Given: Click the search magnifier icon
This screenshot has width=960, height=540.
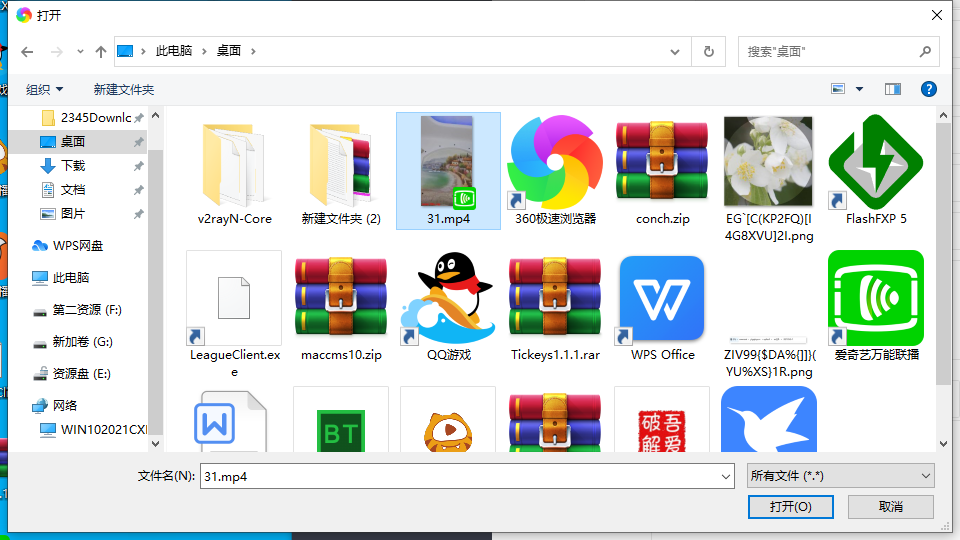Looking at the screenshot, I should (925, 52).
